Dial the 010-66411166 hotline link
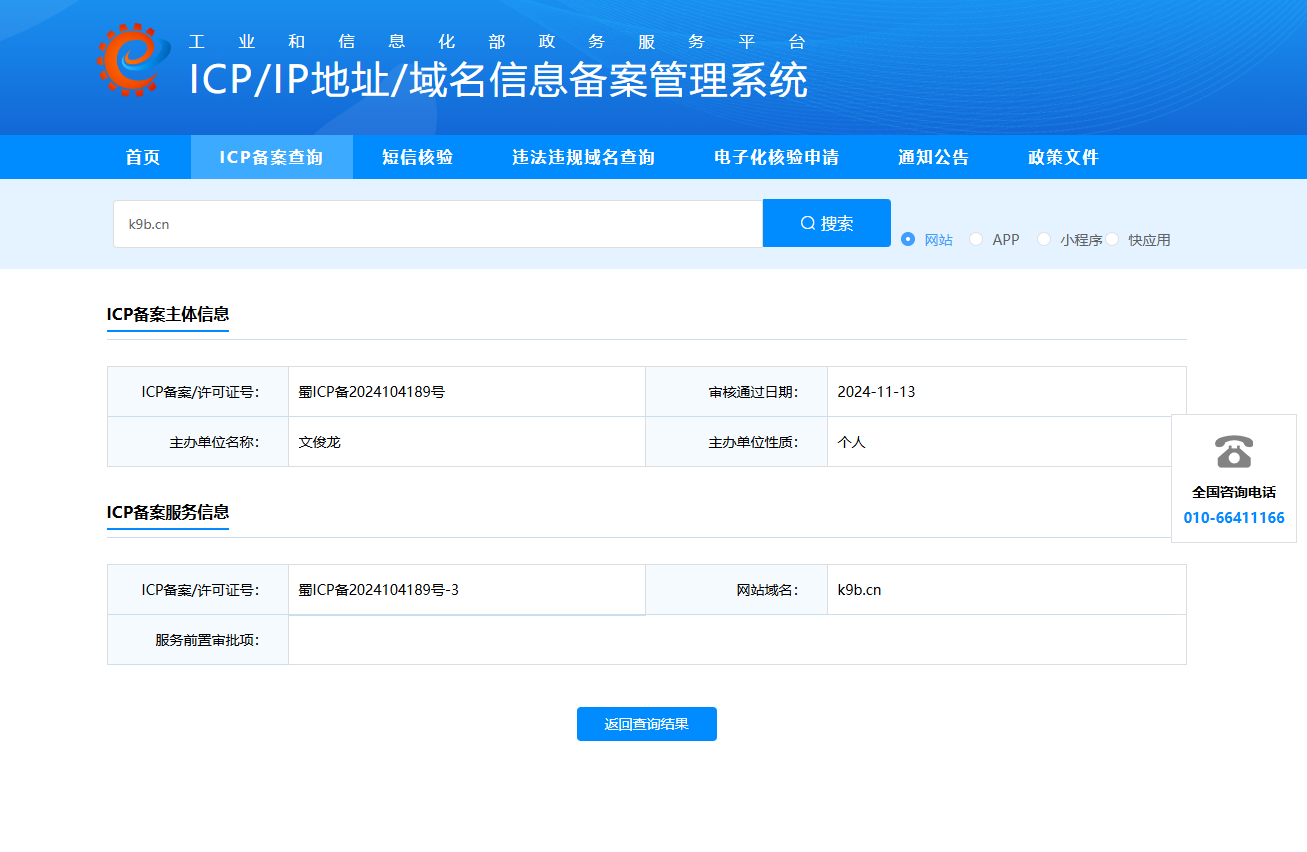Image resolution: width=1307 pixels, height=852 pixels. 1233,517
